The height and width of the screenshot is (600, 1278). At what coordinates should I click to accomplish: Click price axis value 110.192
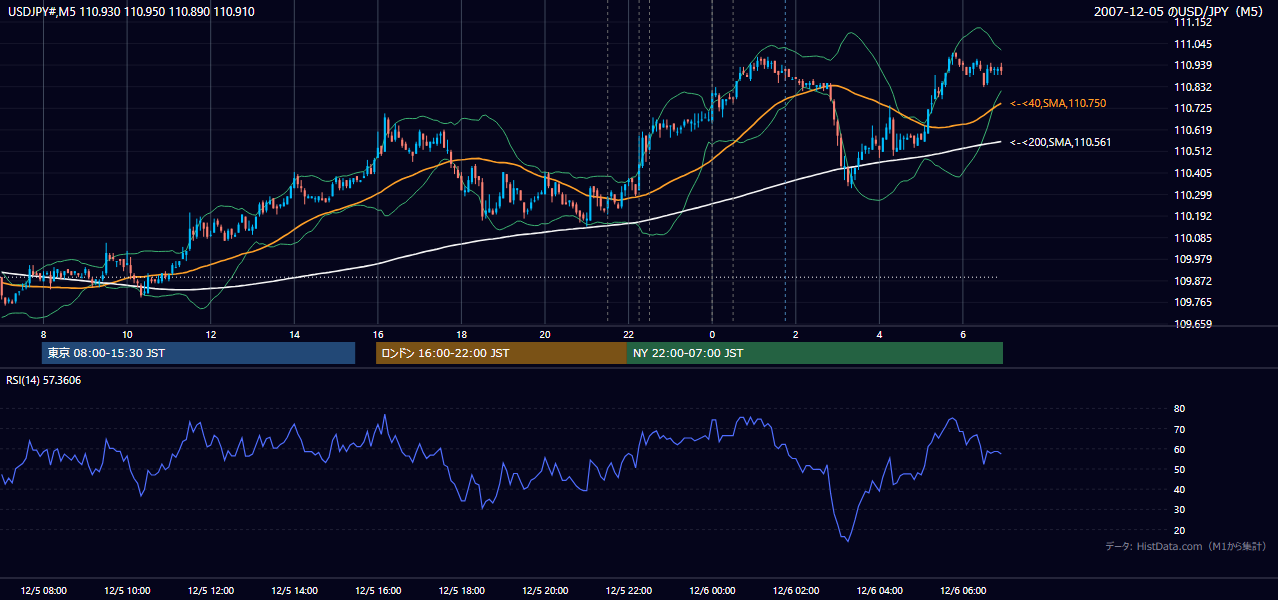1192,216
